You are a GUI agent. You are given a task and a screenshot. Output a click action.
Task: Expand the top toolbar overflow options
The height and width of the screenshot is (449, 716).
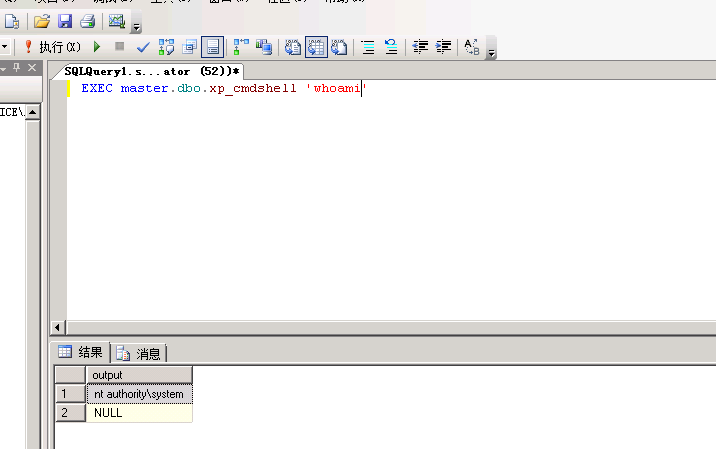click(x=136, y=27)
